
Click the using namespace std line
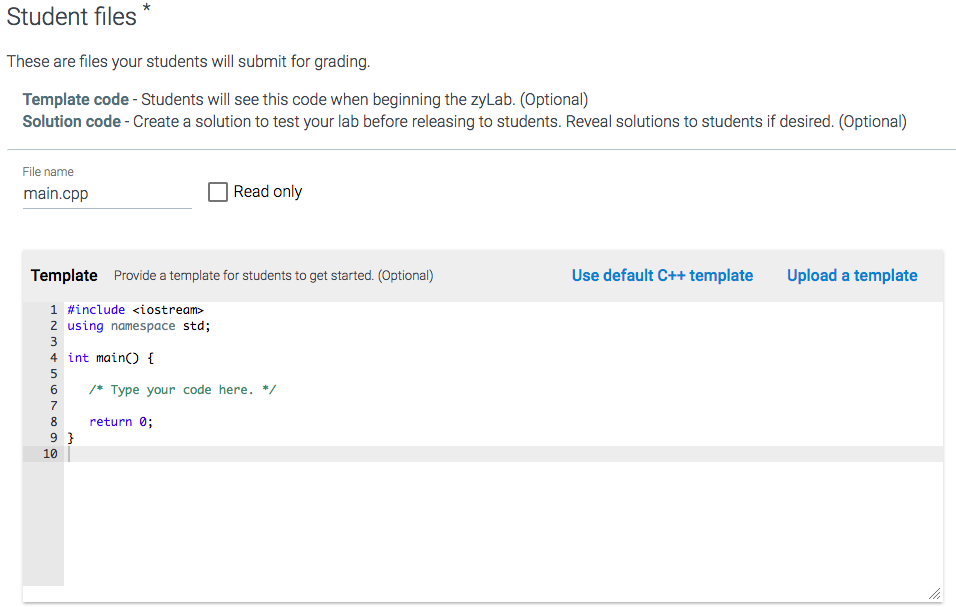point(139,326)
